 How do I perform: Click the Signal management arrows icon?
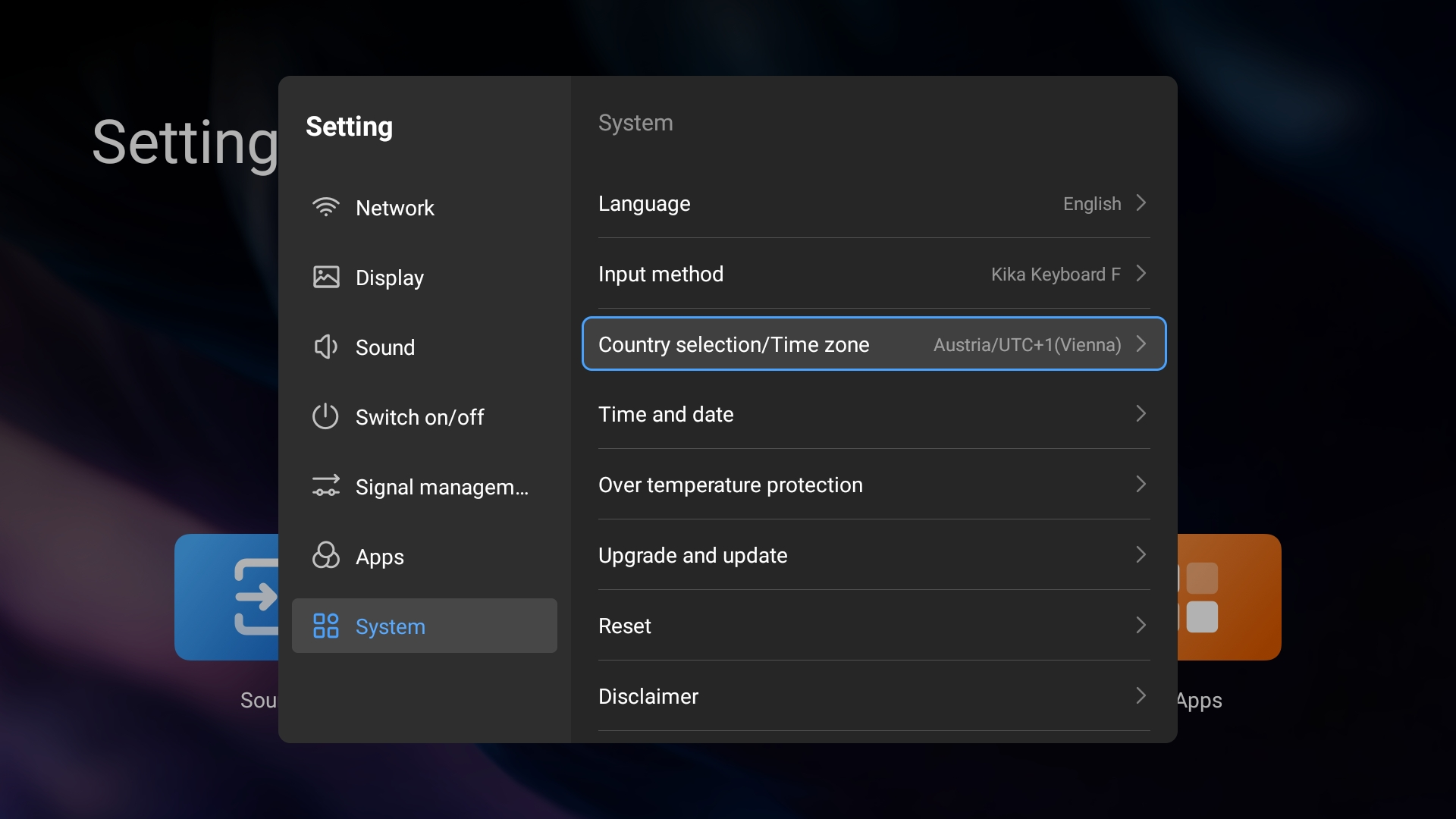coord(326,486)
